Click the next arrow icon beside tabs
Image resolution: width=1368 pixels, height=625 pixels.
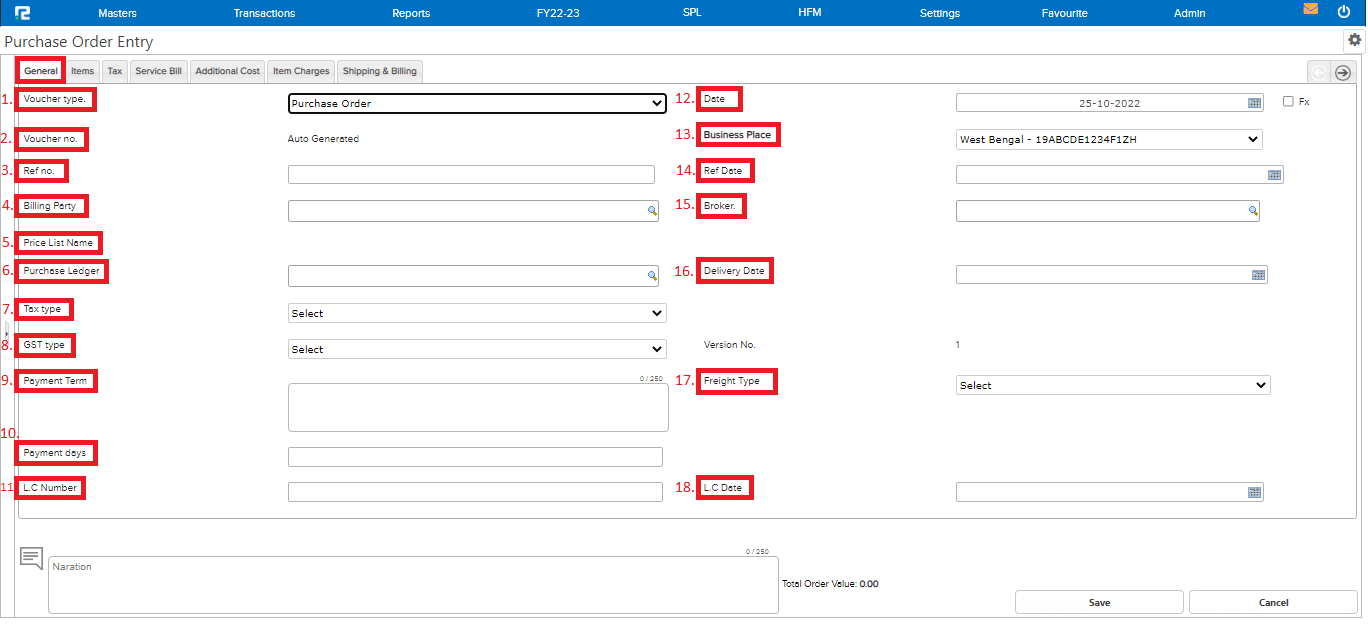click(x=1343, y=72)
